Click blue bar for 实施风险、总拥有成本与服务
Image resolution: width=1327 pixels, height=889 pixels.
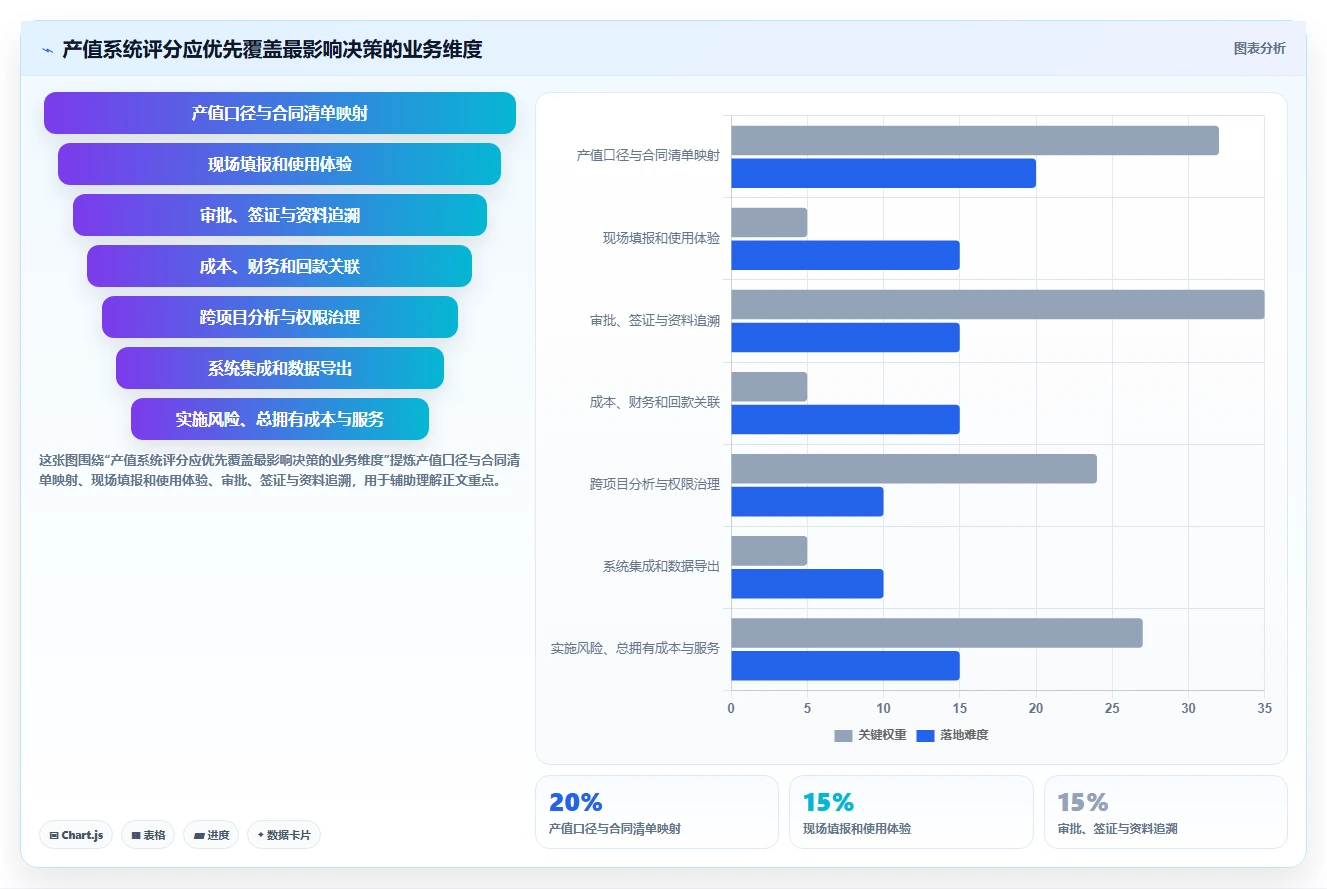[845, 665]
